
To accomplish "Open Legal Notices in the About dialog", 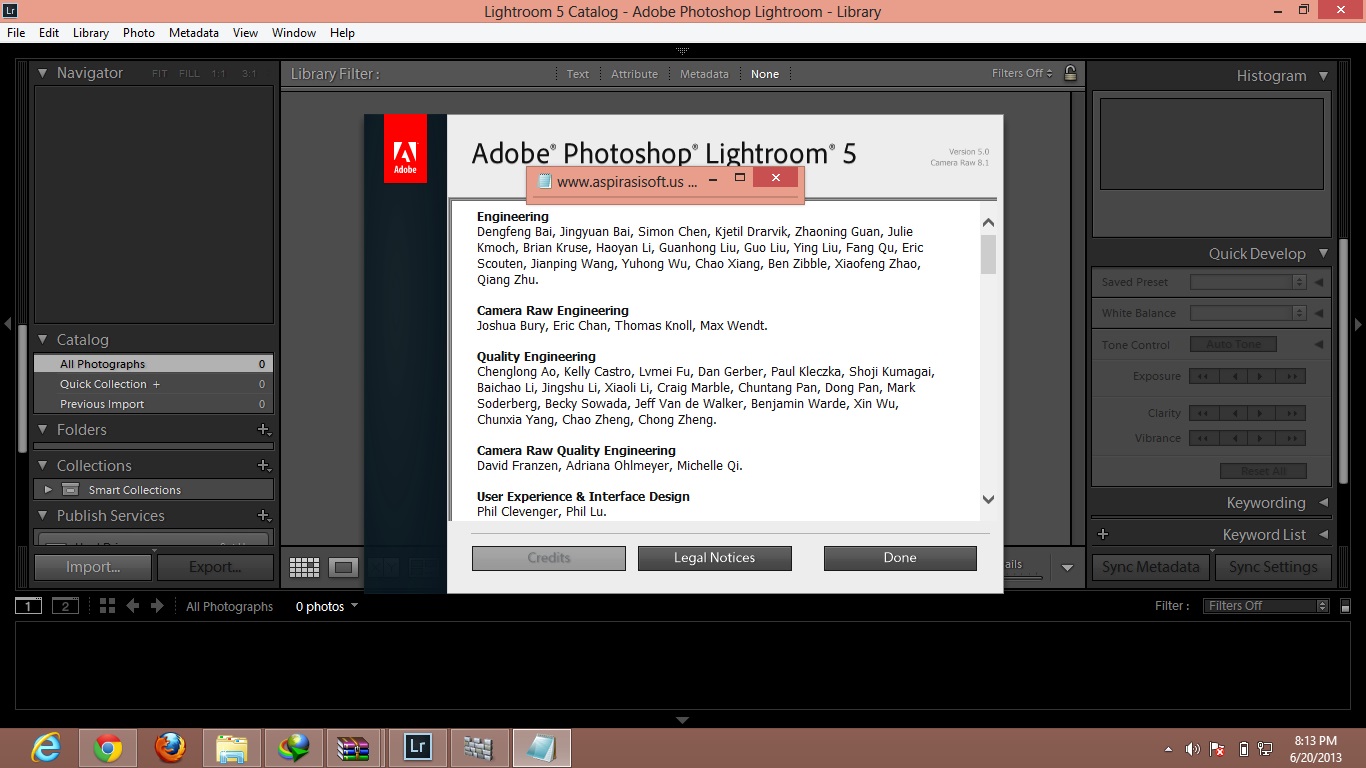I will point(715,558).
